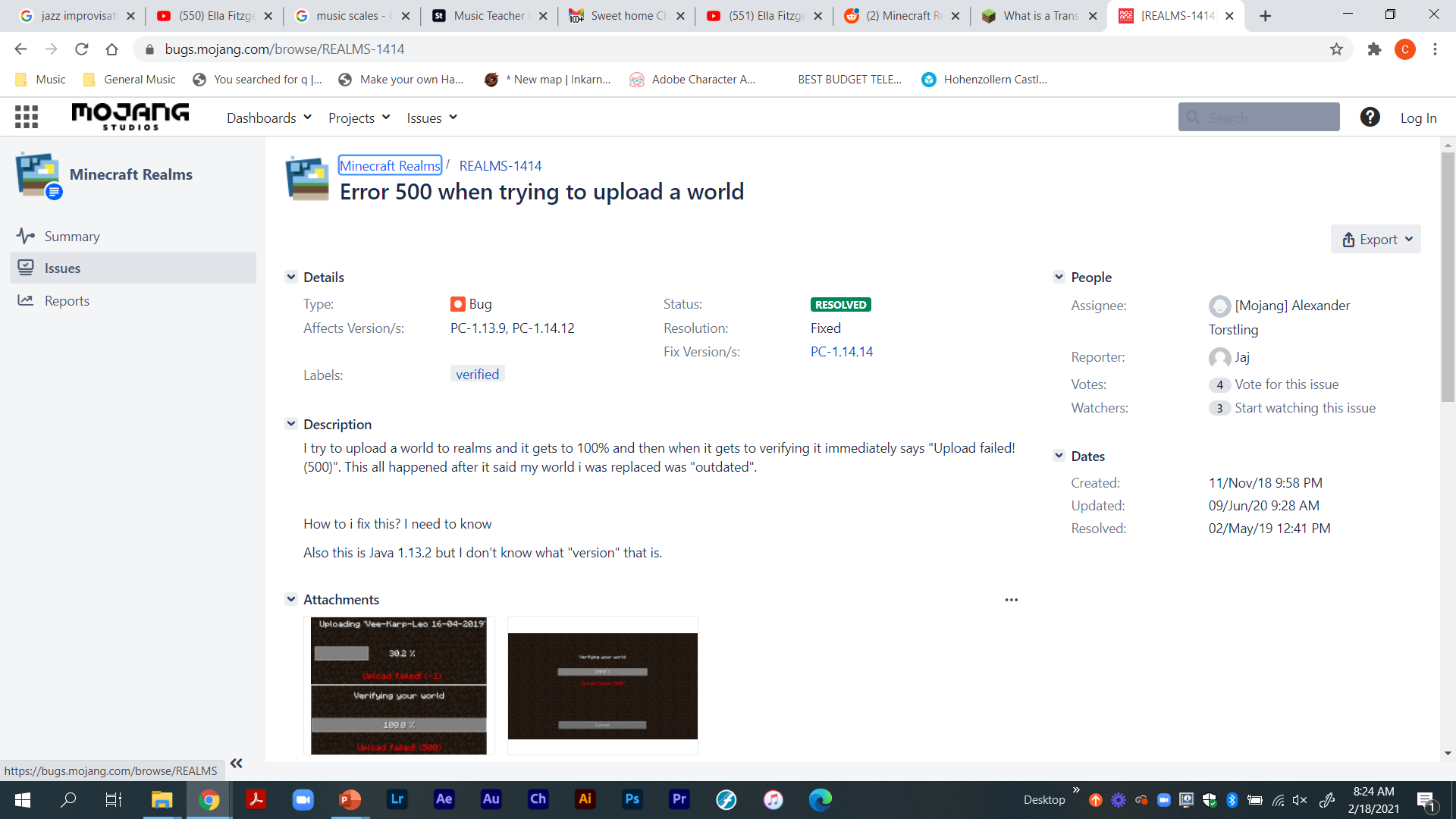This screenshot has height=819, width=1456.
Task: Open the Dashboards menu
Action: 268,118
